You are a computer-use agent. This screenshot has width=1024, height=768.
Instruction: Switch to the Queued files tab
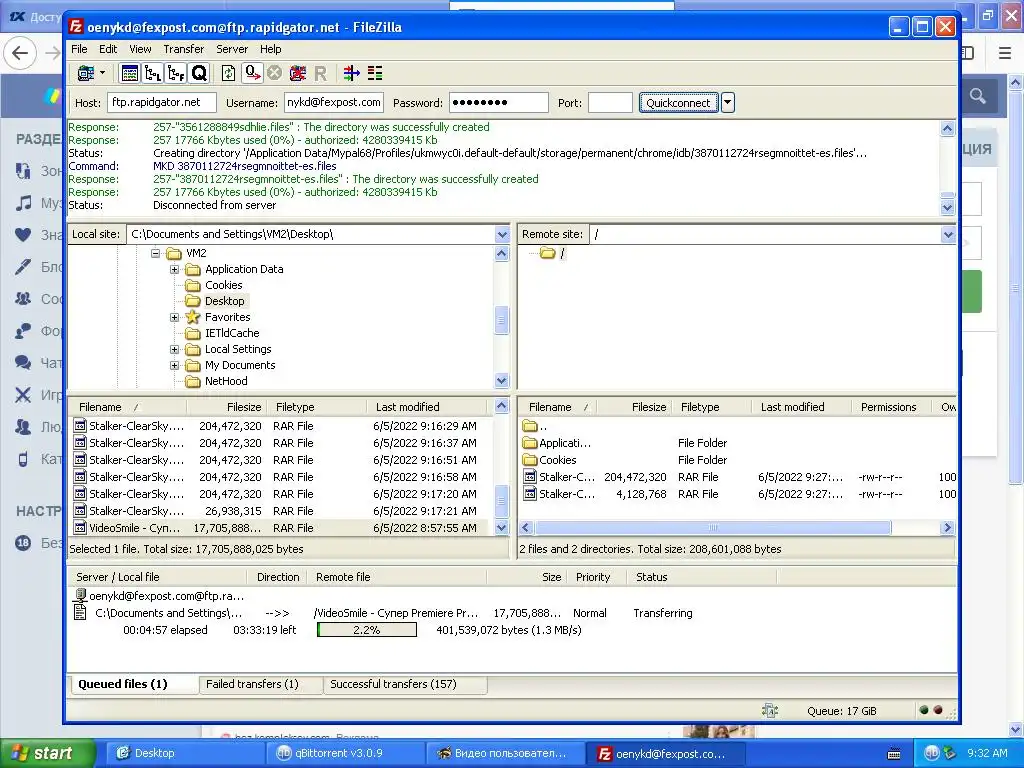133,684
